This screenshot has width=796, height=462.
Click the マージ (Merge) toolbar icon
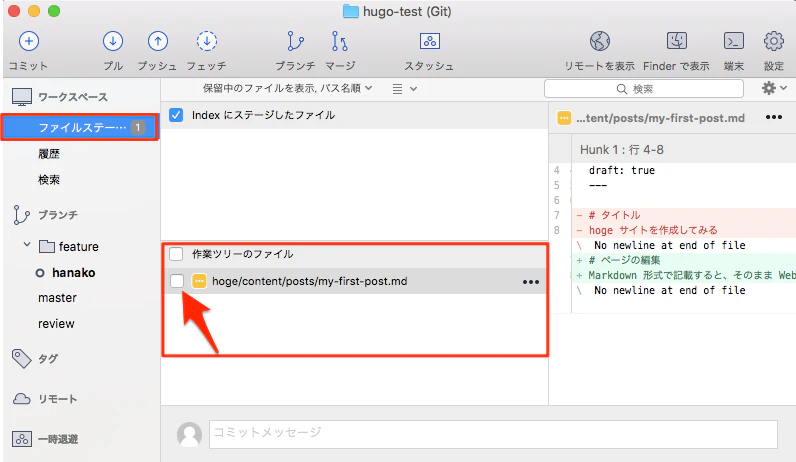340,41
